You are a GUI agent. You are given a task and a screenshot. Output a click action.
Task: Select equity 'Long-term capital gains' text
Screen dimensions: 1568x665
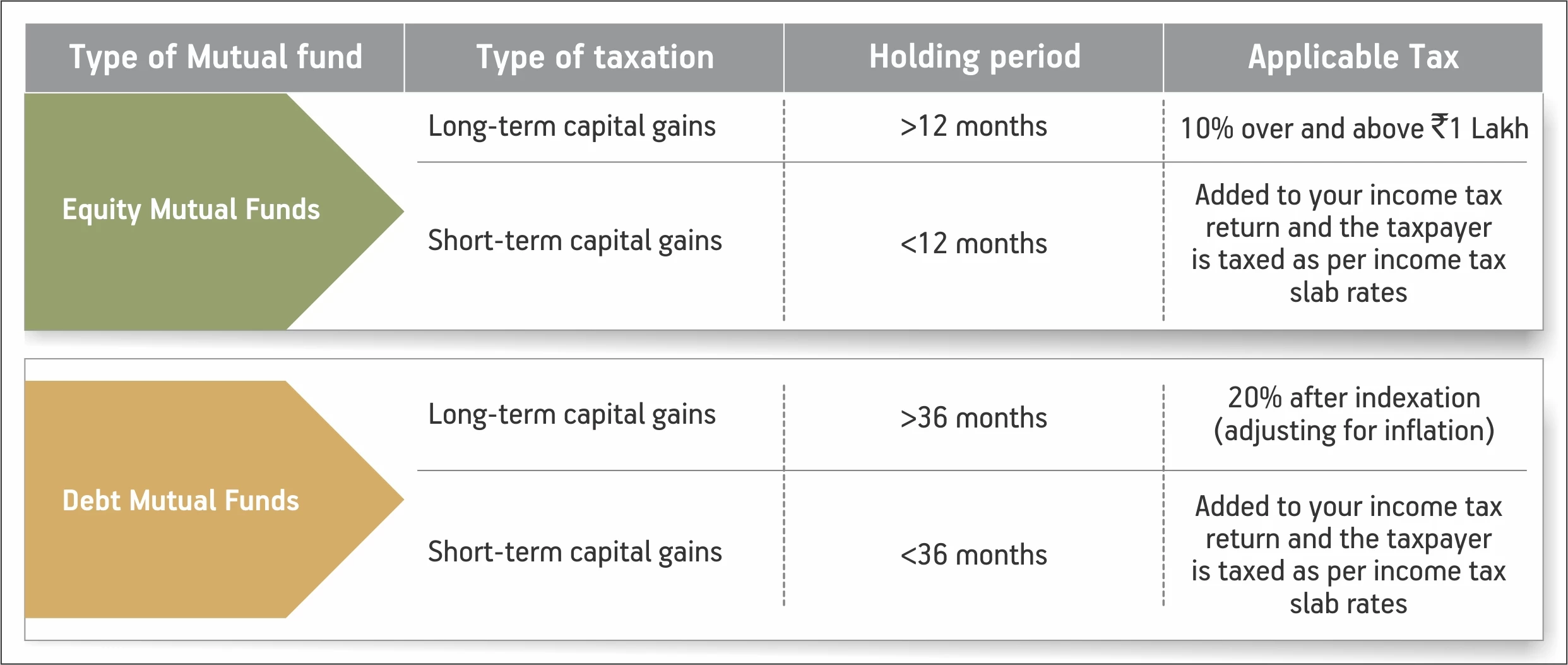(572, 127)
